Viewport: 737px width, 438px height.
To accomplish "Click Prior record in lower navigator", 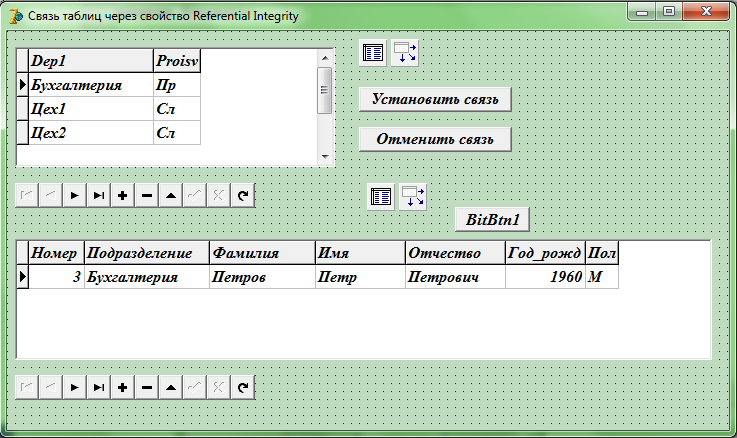I will [51, 387].
